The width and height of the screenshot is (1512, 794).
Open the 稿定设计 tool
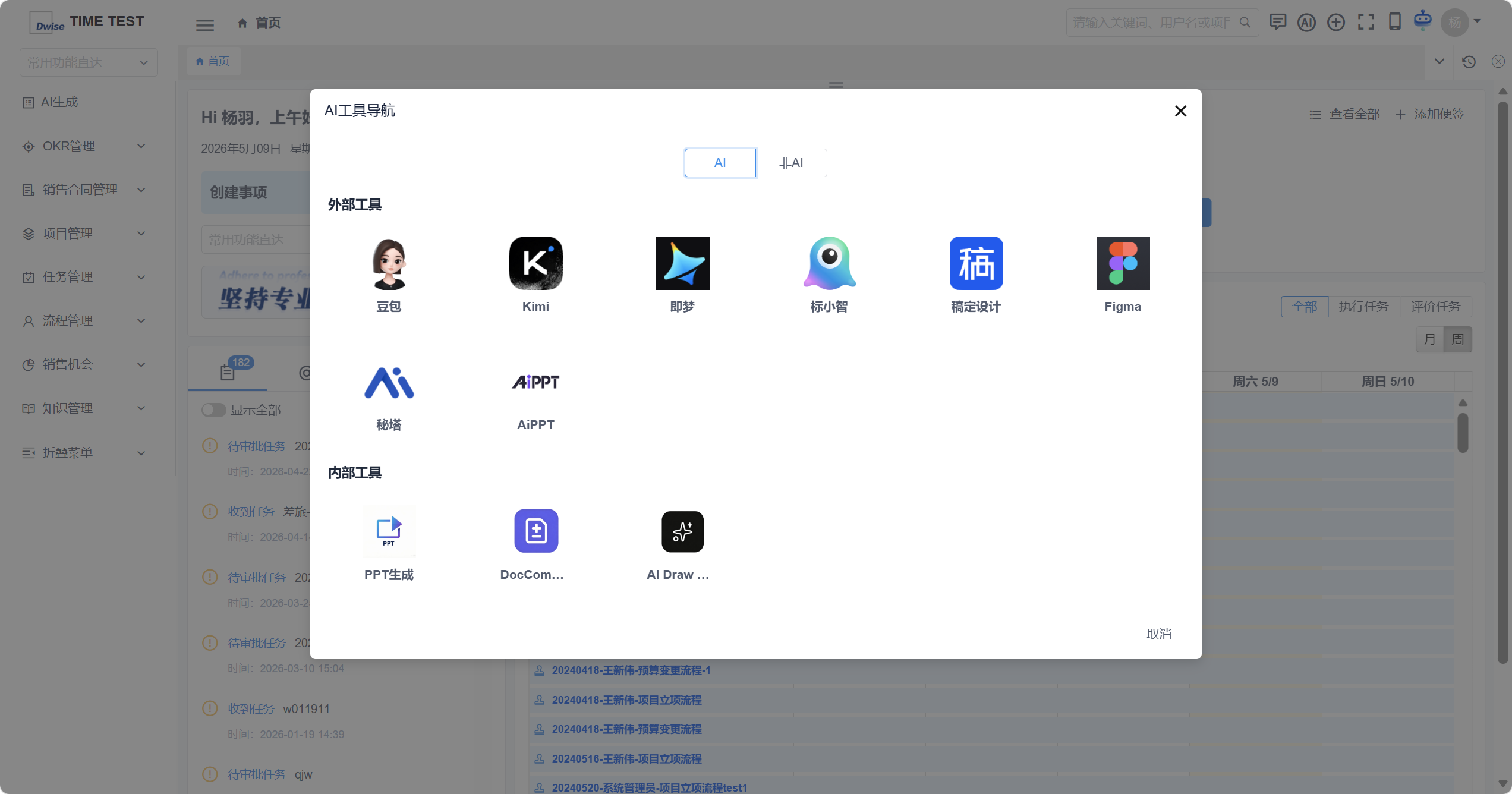click(976, 263)
